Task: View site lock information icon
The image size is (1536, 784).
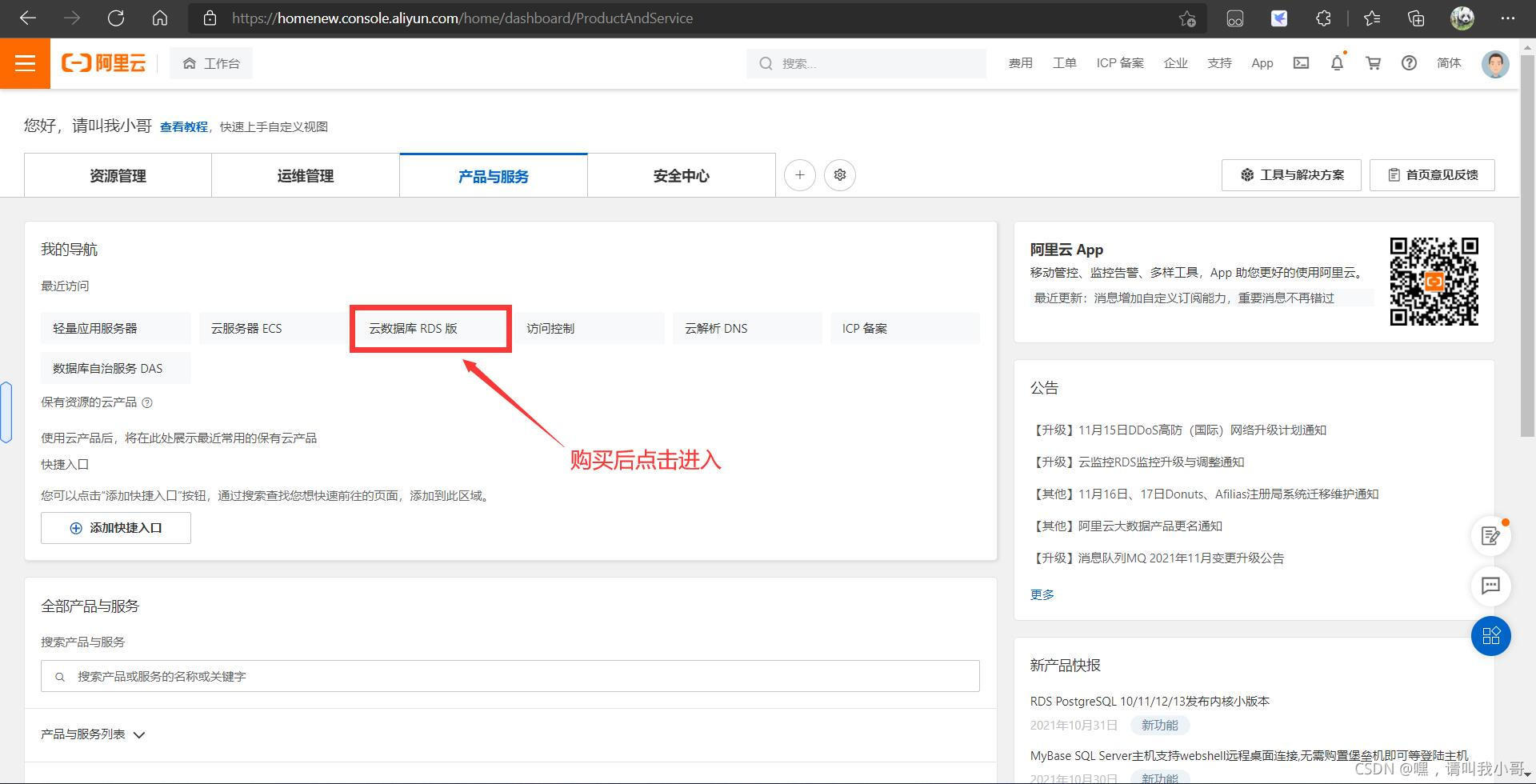Action: point(210,18)
